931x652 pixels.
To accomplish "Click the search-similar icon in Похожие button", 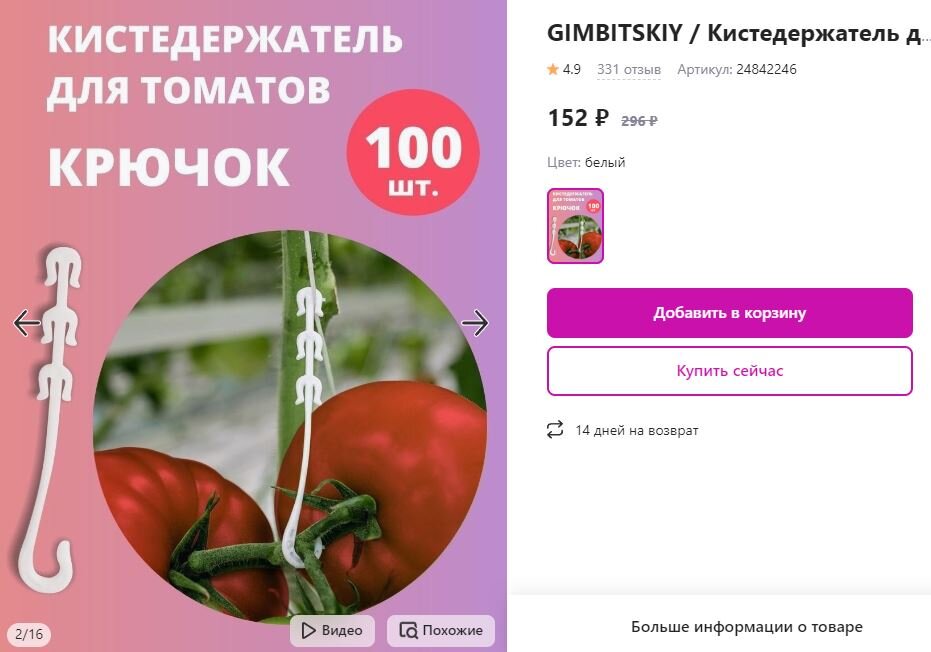I will tap(408, 630).
